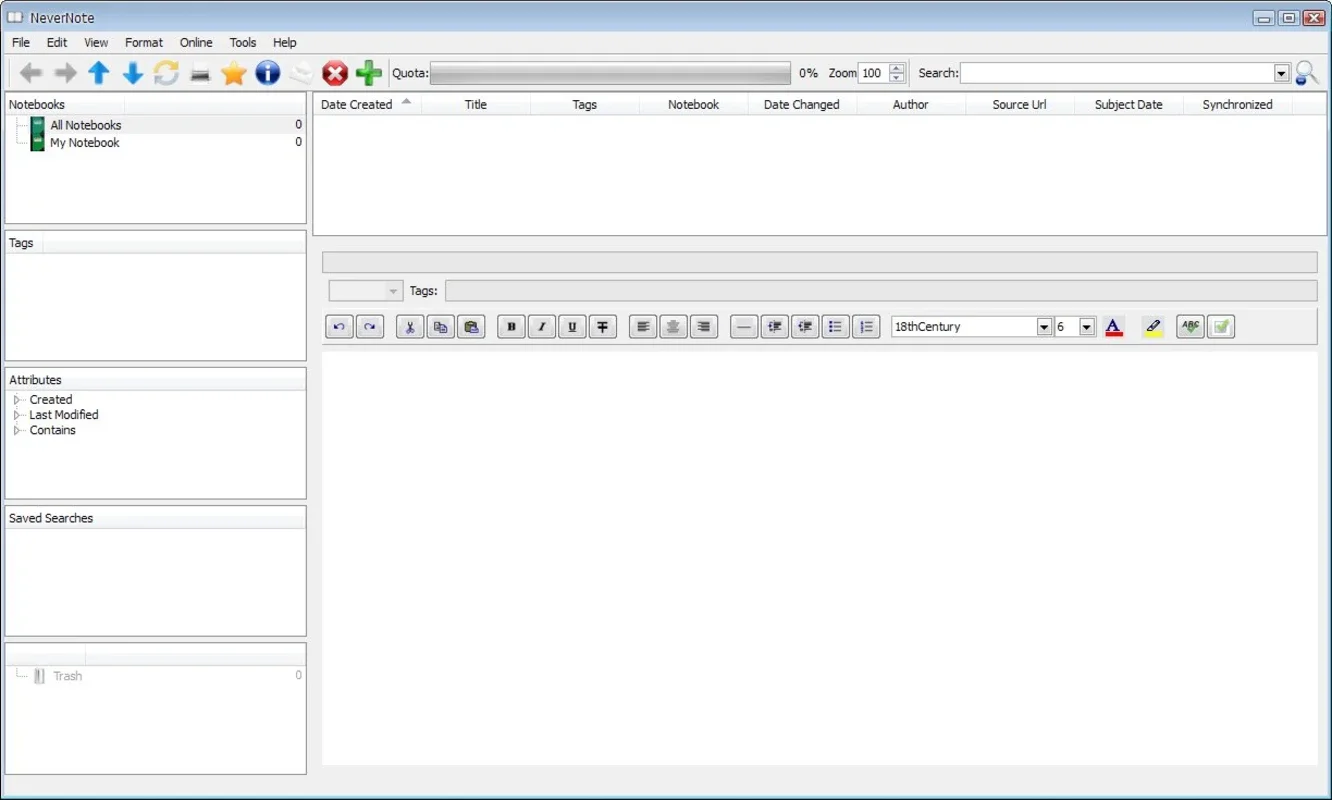Open the font size dropdown showing 6
The width and height of the screenshot is (1332, 800).
pos(1087,327)
